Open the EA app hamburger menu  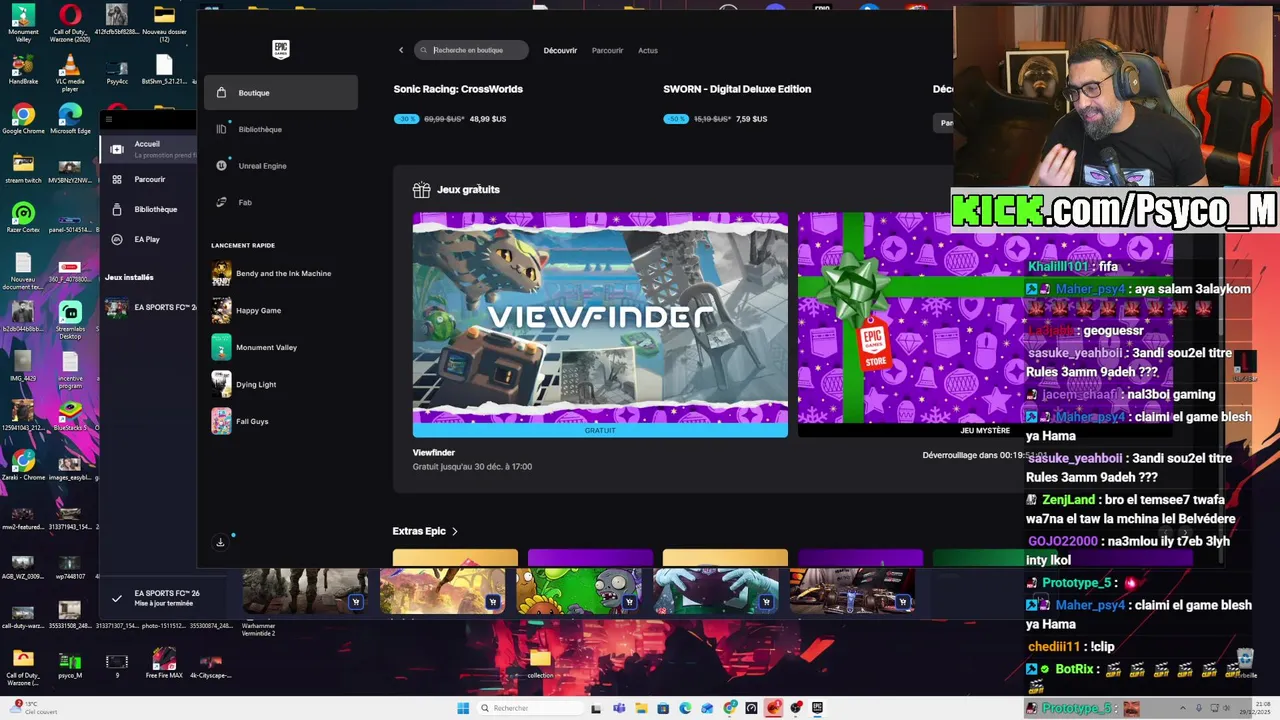(109, 119)
